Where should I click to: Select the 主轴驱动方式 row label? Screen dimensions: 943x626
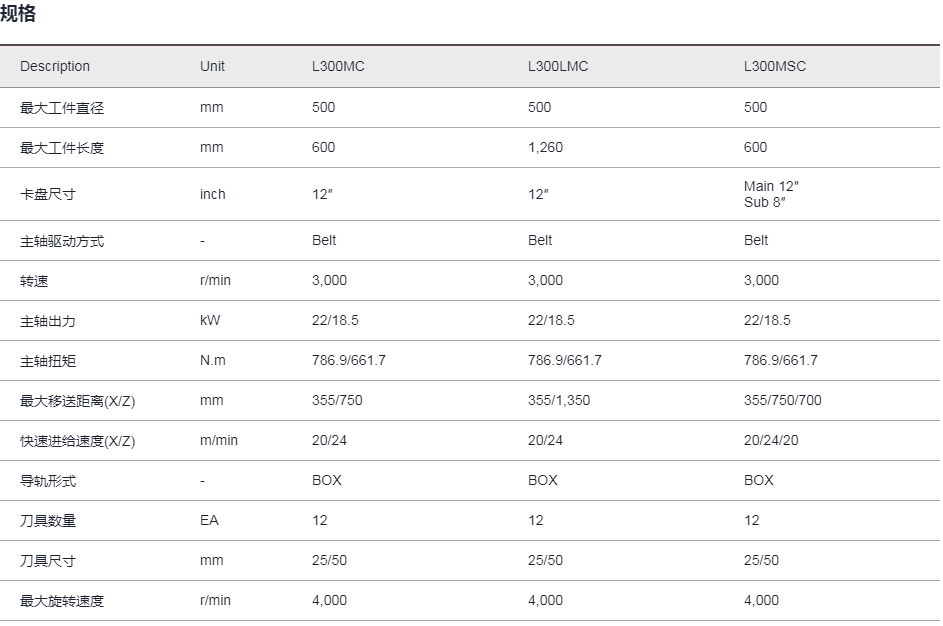[x=62, y=241]
